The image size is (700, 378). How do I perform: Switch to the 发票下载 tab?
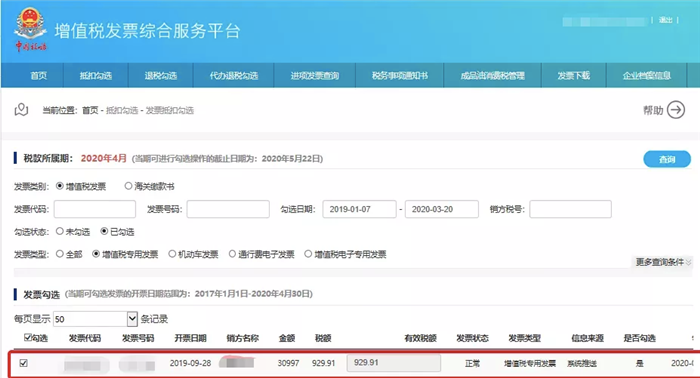(x=574, y=75)
